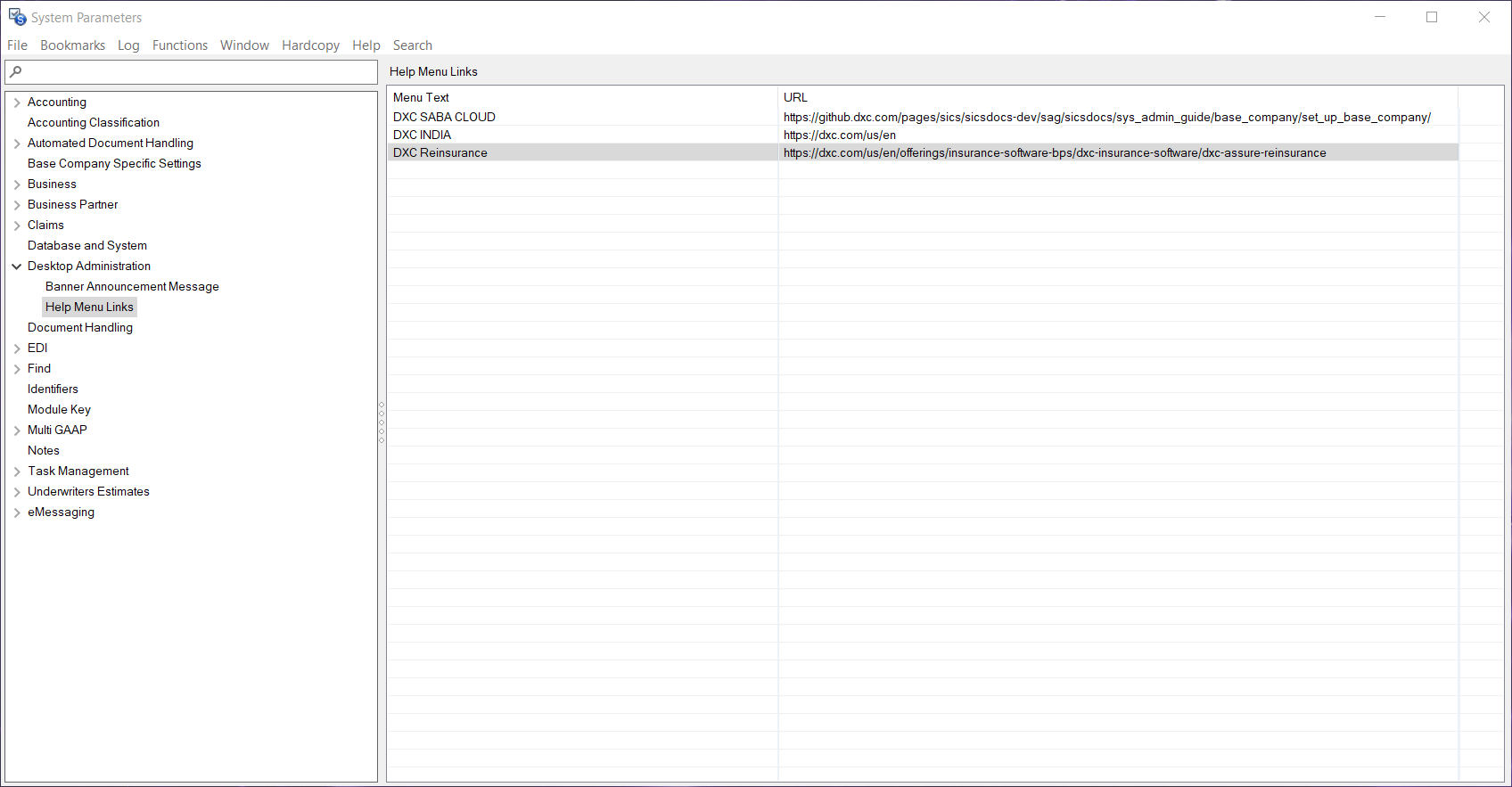Click the vertical panel splitter handle
The image size is (1512, 787).
(382, 422)
